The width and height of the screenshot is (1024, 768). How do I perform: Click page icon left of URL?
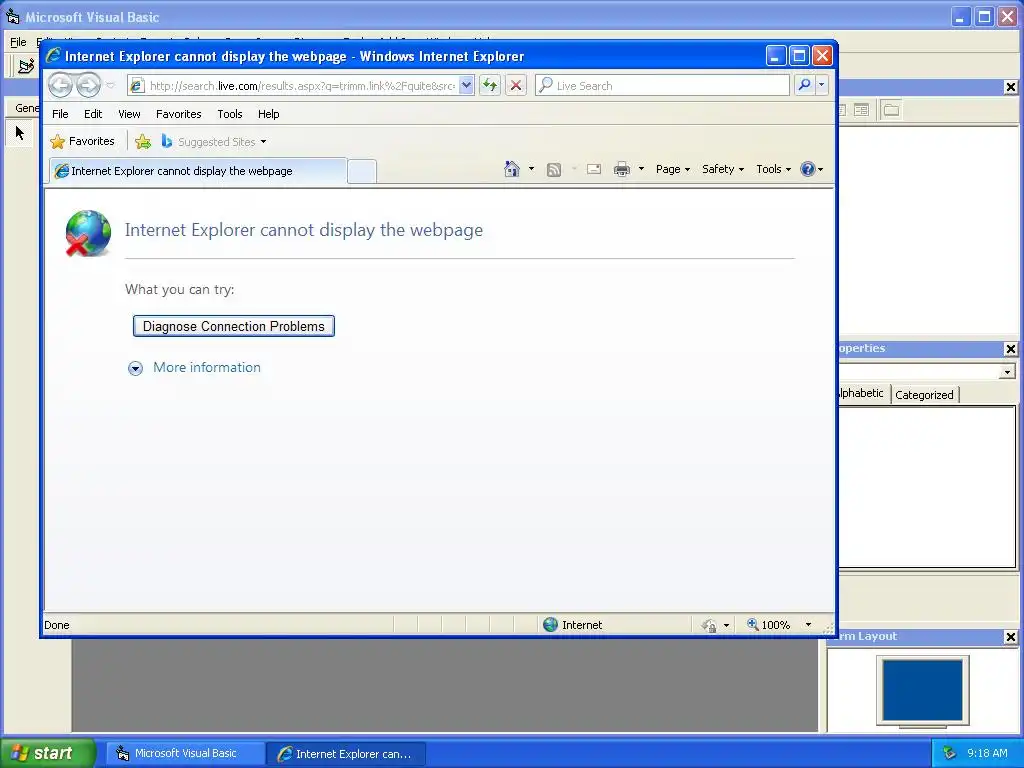pyautogui.click(x=136, y=86)
